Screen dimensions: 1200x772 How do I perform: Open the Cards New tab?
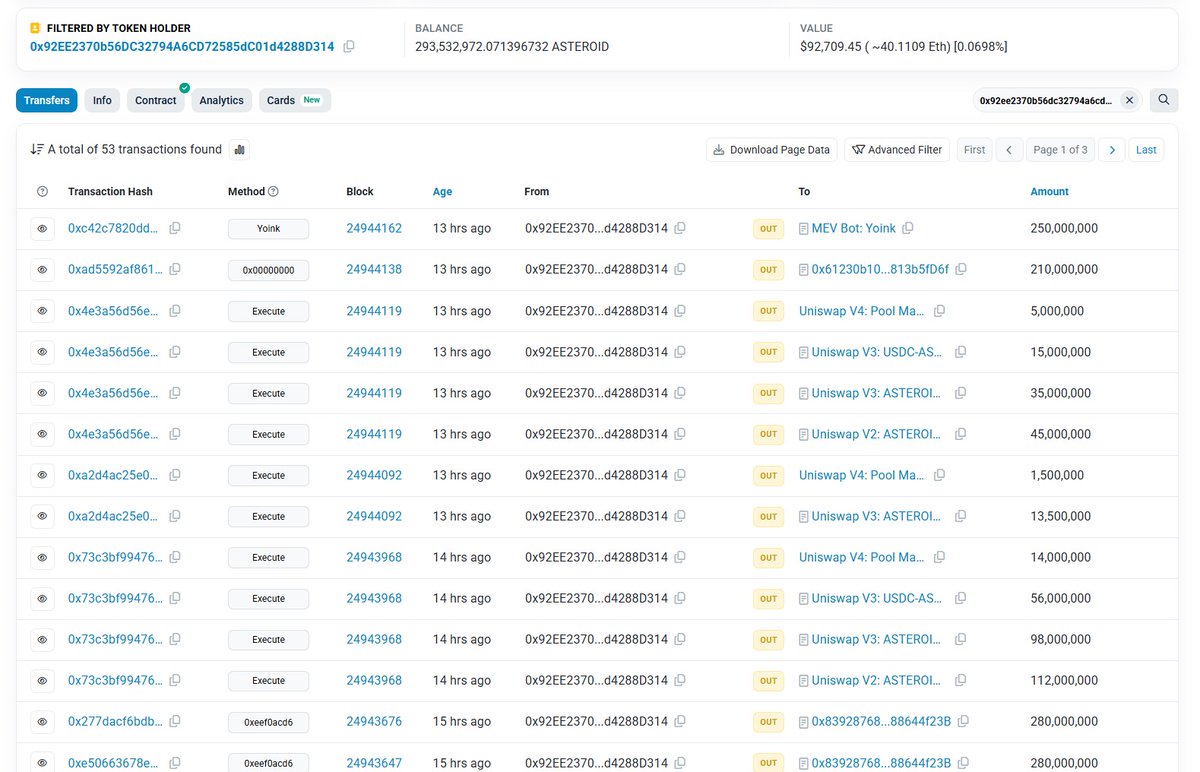[294, 100]
